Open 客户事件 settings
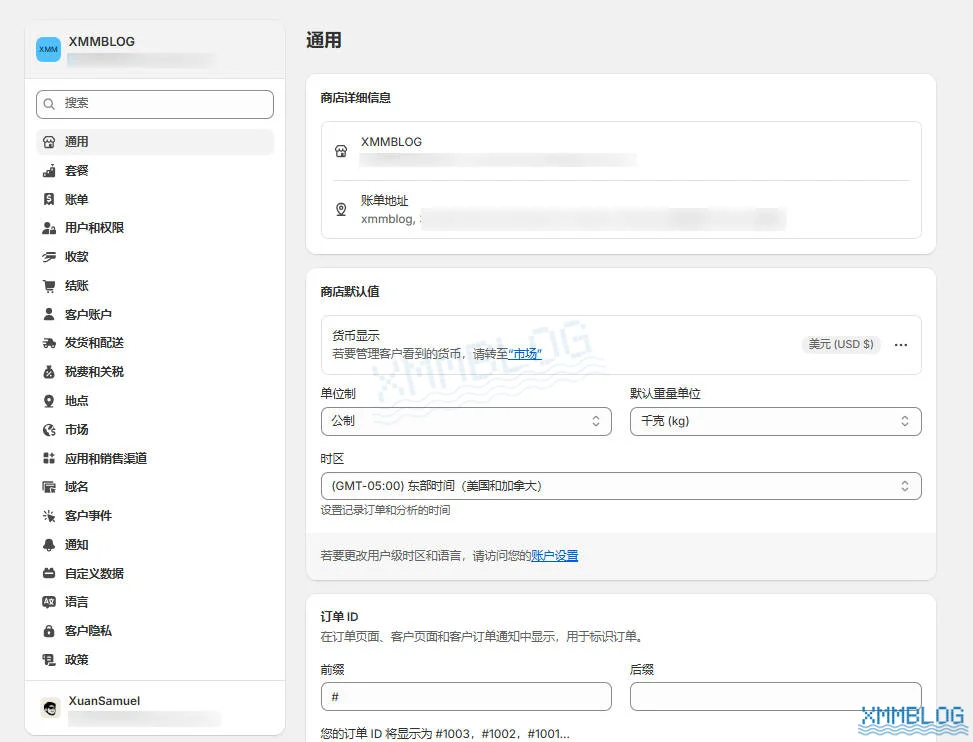Image resolution: width=973 pixels, height=742 pixels. pyautogui.click(x=155, y=516)
